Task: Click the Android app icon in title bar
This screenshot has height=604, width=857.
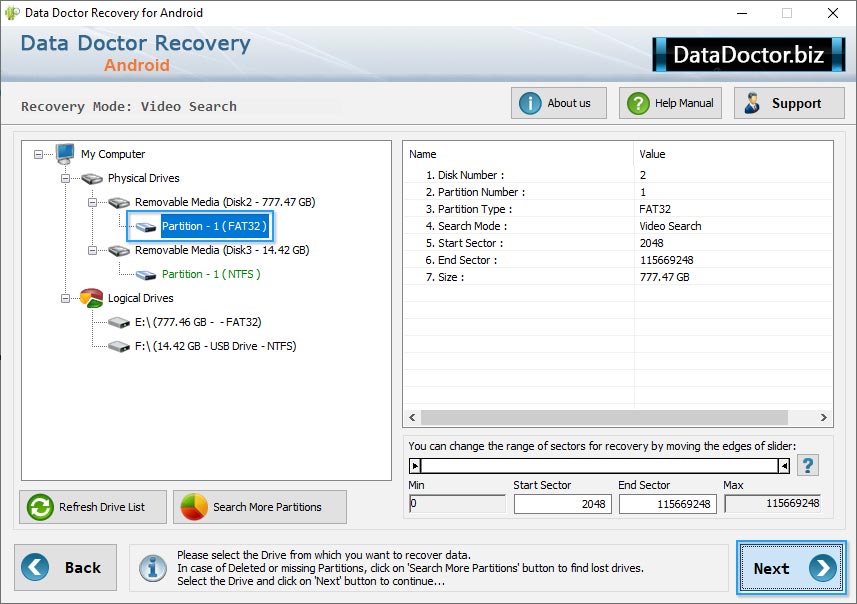Action: click(11, 13)
